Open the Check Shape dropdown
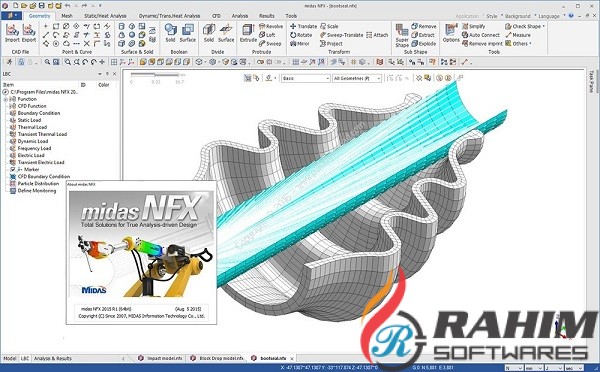Viewport: 600px width, 372px height. (525, 26)
